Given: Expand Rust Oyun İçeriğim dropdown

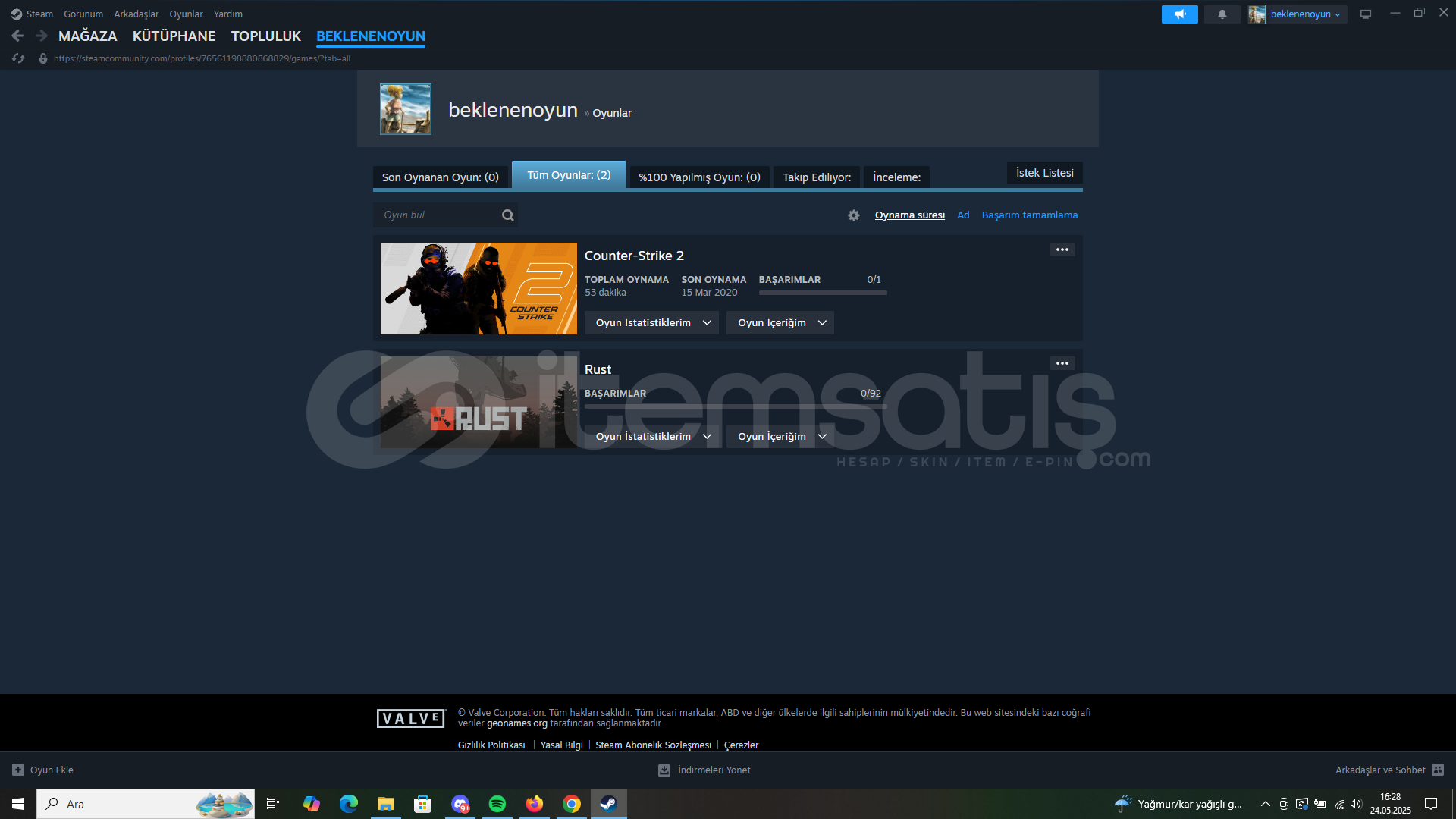Looking at the screenshot, I should click(780, 437).
